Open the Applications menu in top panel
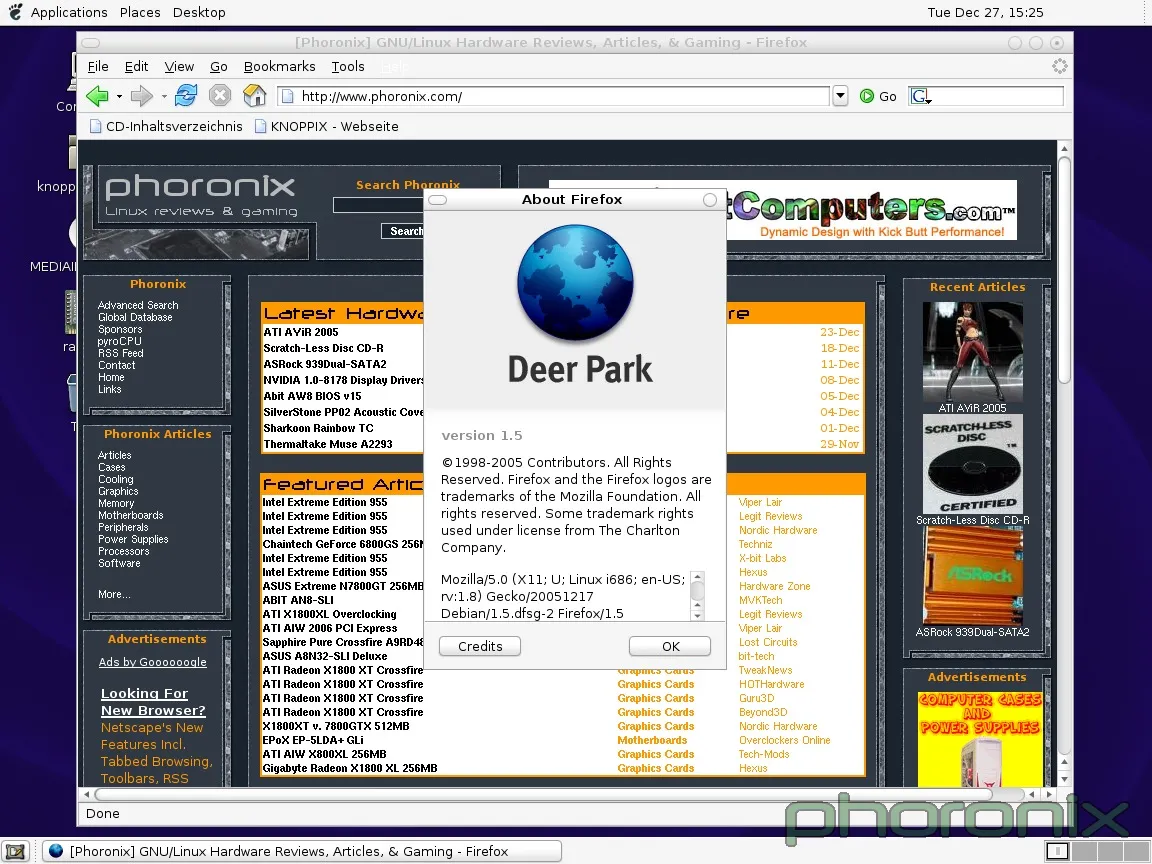 coord(69,12)
